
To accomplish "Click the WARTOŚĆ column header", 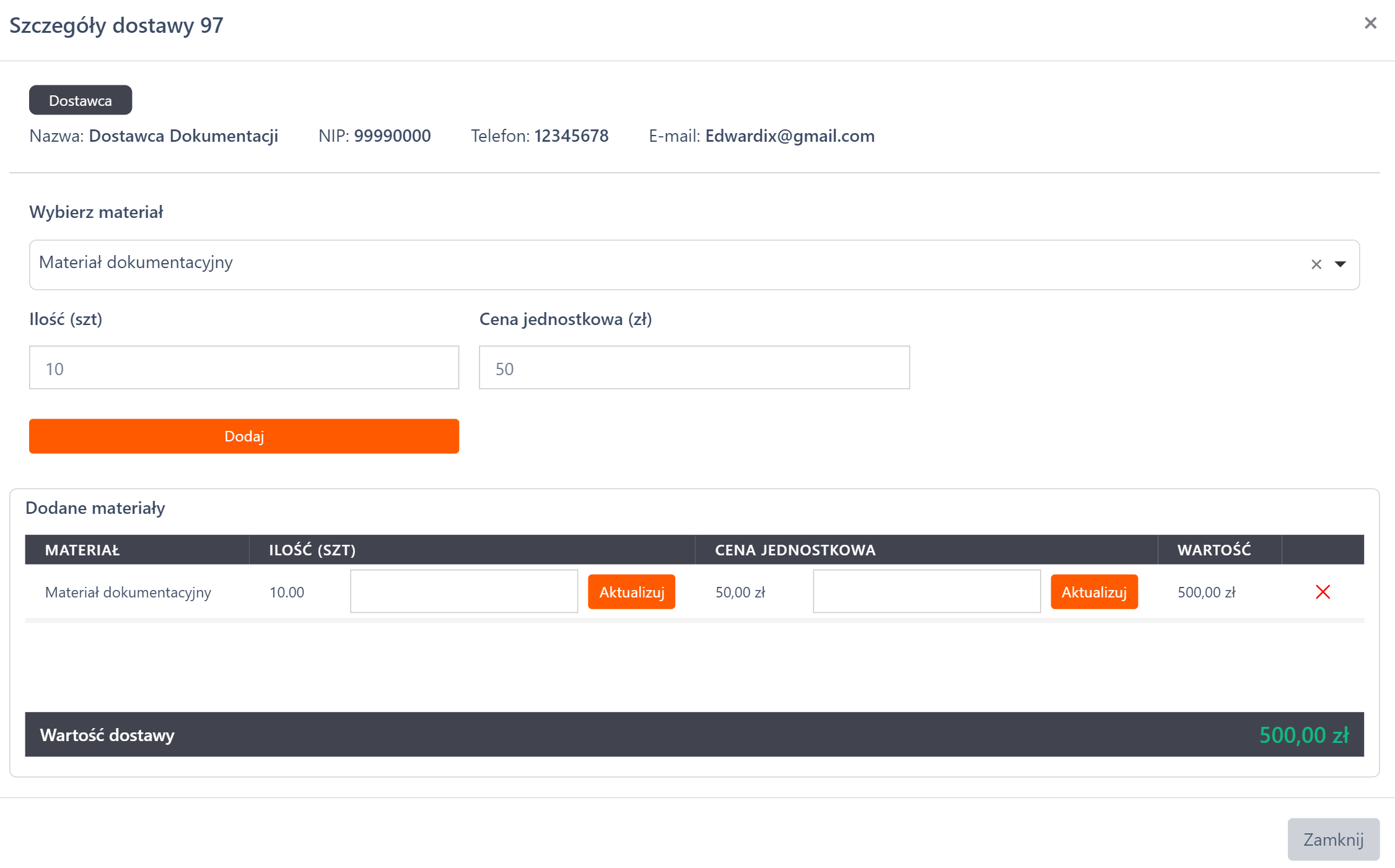I will pyautogui.click(x=1214, y=550).
